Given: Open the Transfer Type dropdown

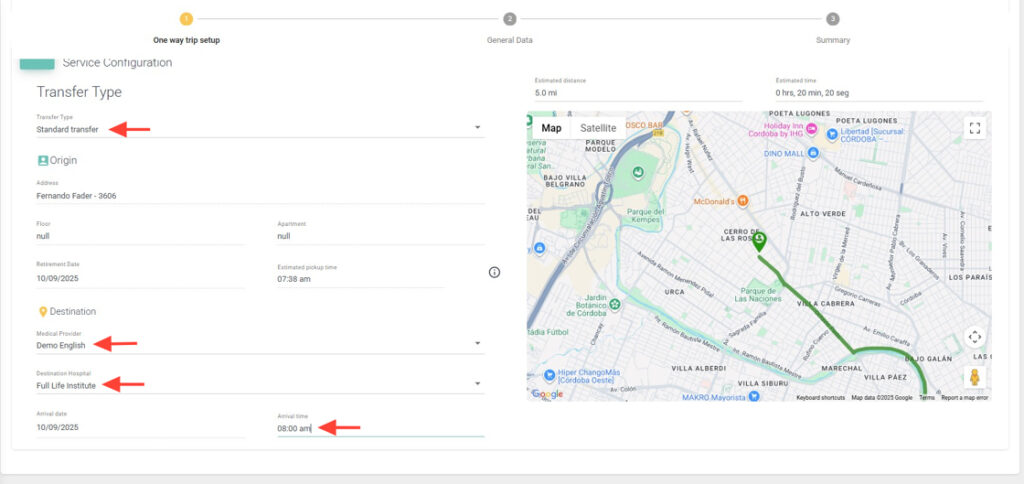Looking at the screenshot, I should (477, 128).
